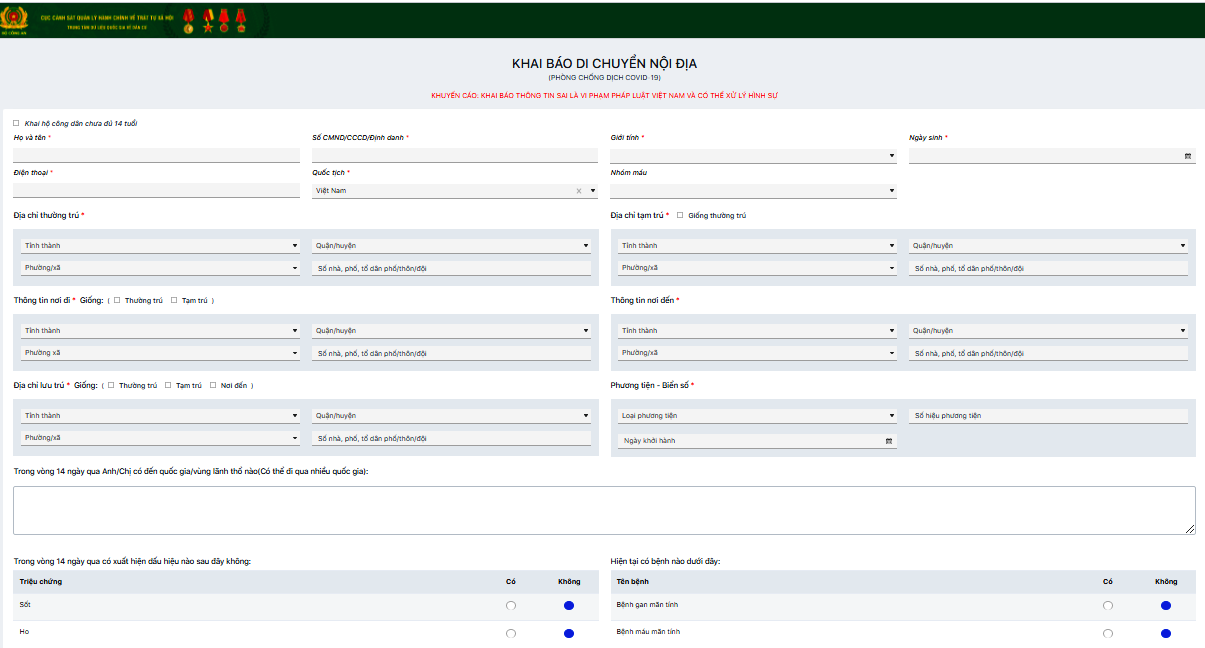The image size is (1205, 648).
Task: Check Nơi đến in Địa chỉ lưu trú
Action: click(x=213, y=385)
